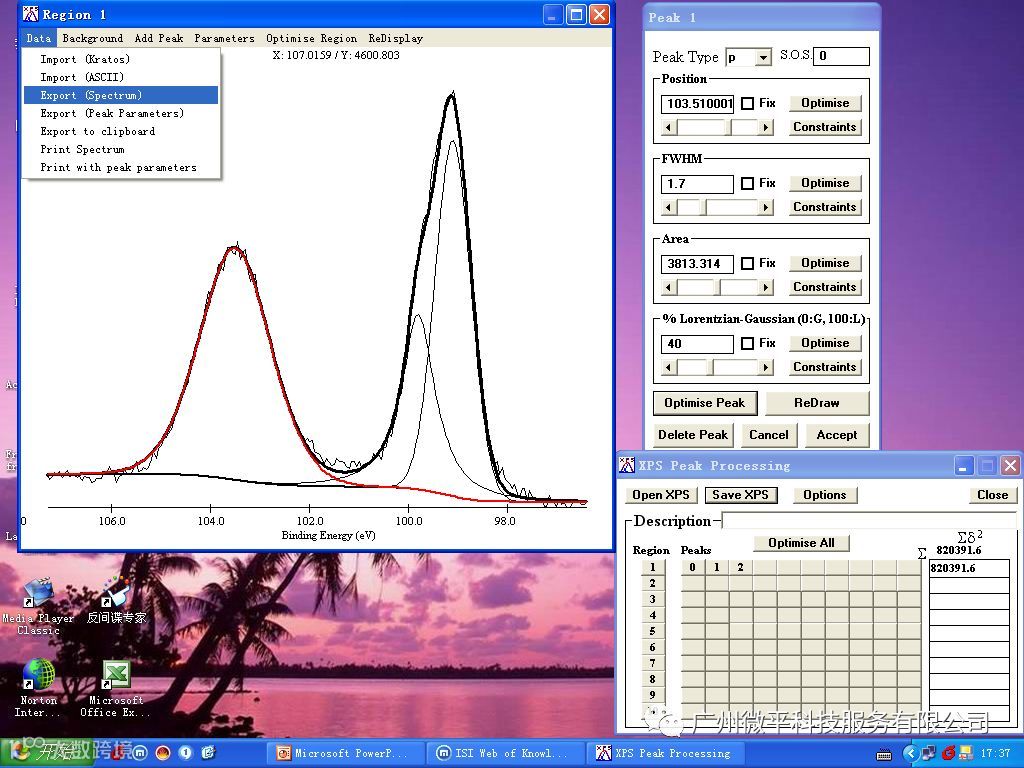
Task: Click the ReDraw button
Action: [816, 403]
